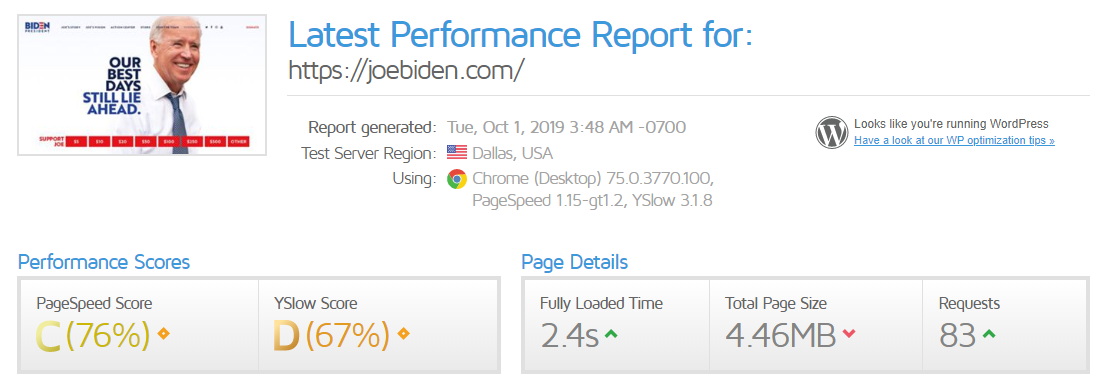Viewport: 1100px width, 388px height.
Task: Click the $5 donation button in thumbnail
Action: [x=76, y=141]
